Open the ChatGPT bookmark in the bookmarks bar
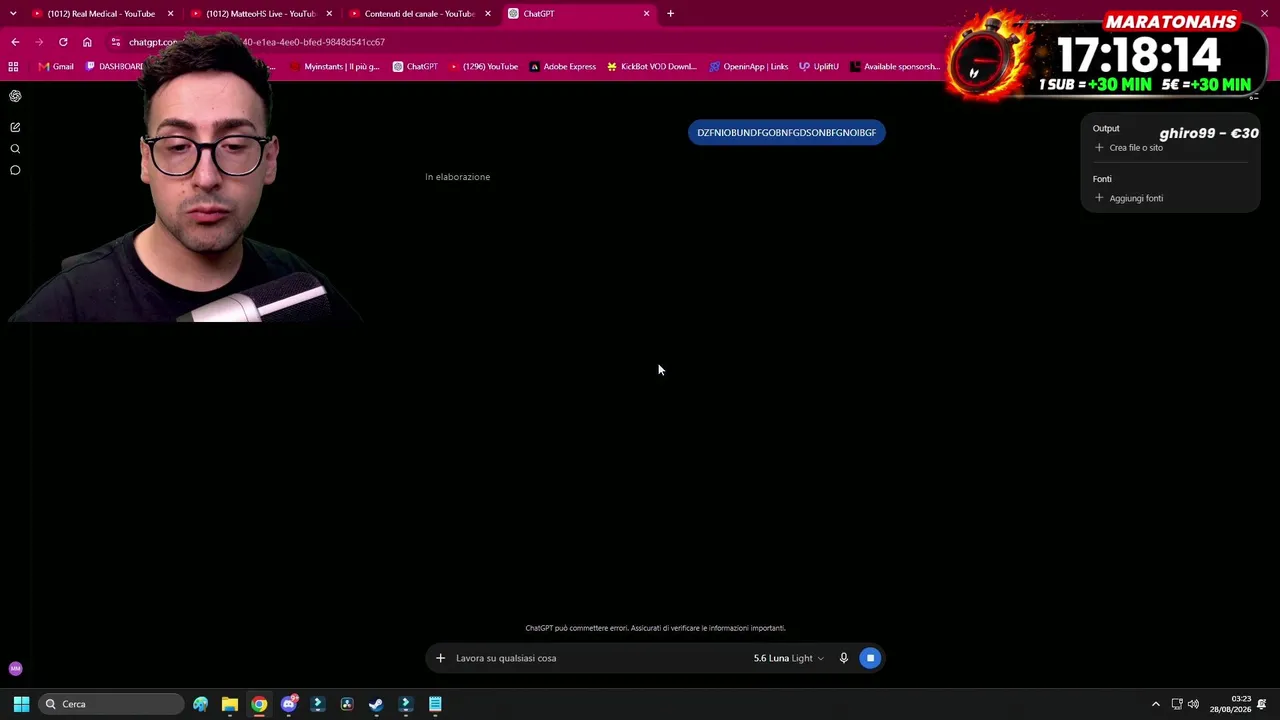This screenshot has height=720, width=1280. coord(415,67)
